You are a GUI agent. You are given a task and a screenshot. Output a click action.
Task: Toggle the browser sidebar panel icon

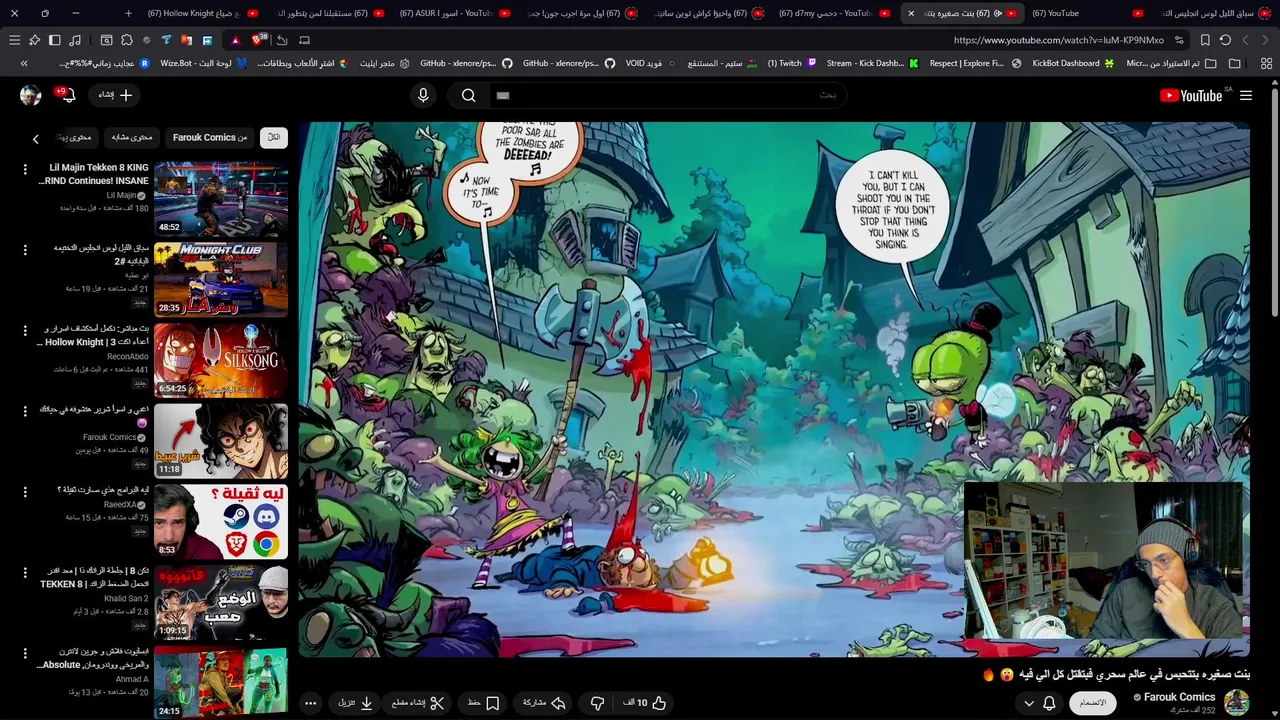click(x=54, y=40)
